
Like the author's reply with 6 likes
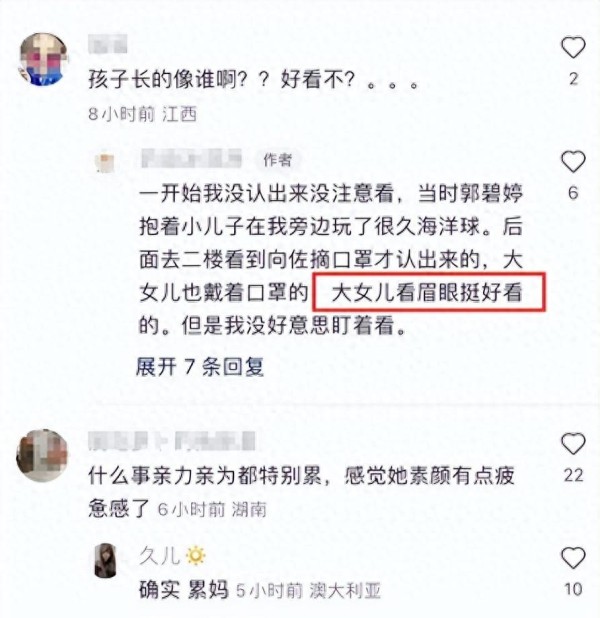[x=573, y=162]
